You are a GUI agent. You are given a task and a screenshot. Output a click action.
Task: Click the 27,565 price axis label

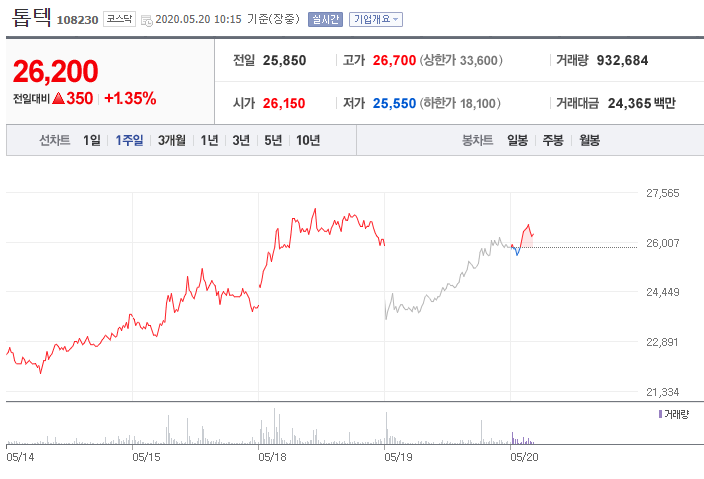663,193
